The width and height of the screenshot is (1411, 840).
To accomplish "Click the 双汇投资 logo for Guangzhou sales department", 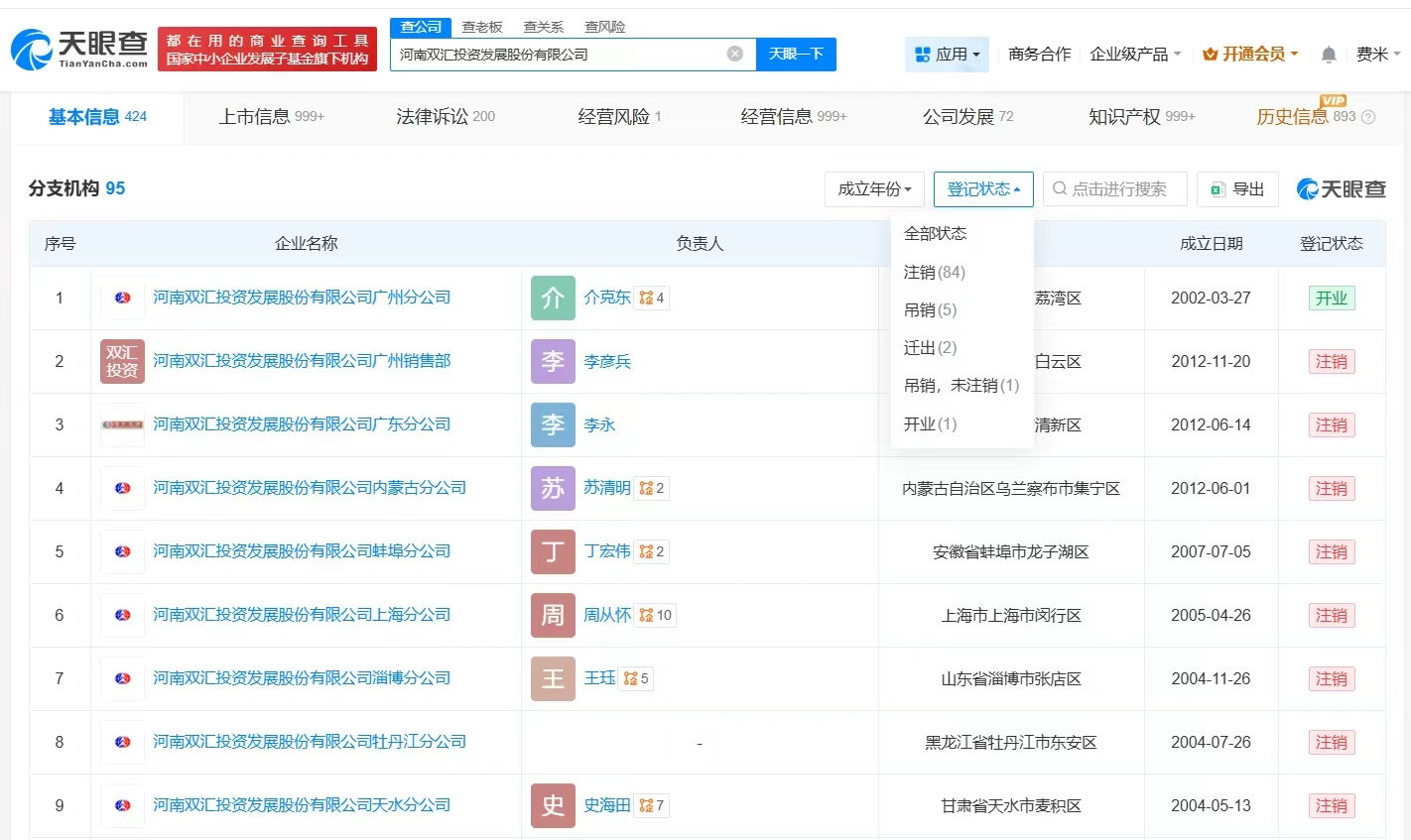I will pyautogui.click(x=122, y=361).
